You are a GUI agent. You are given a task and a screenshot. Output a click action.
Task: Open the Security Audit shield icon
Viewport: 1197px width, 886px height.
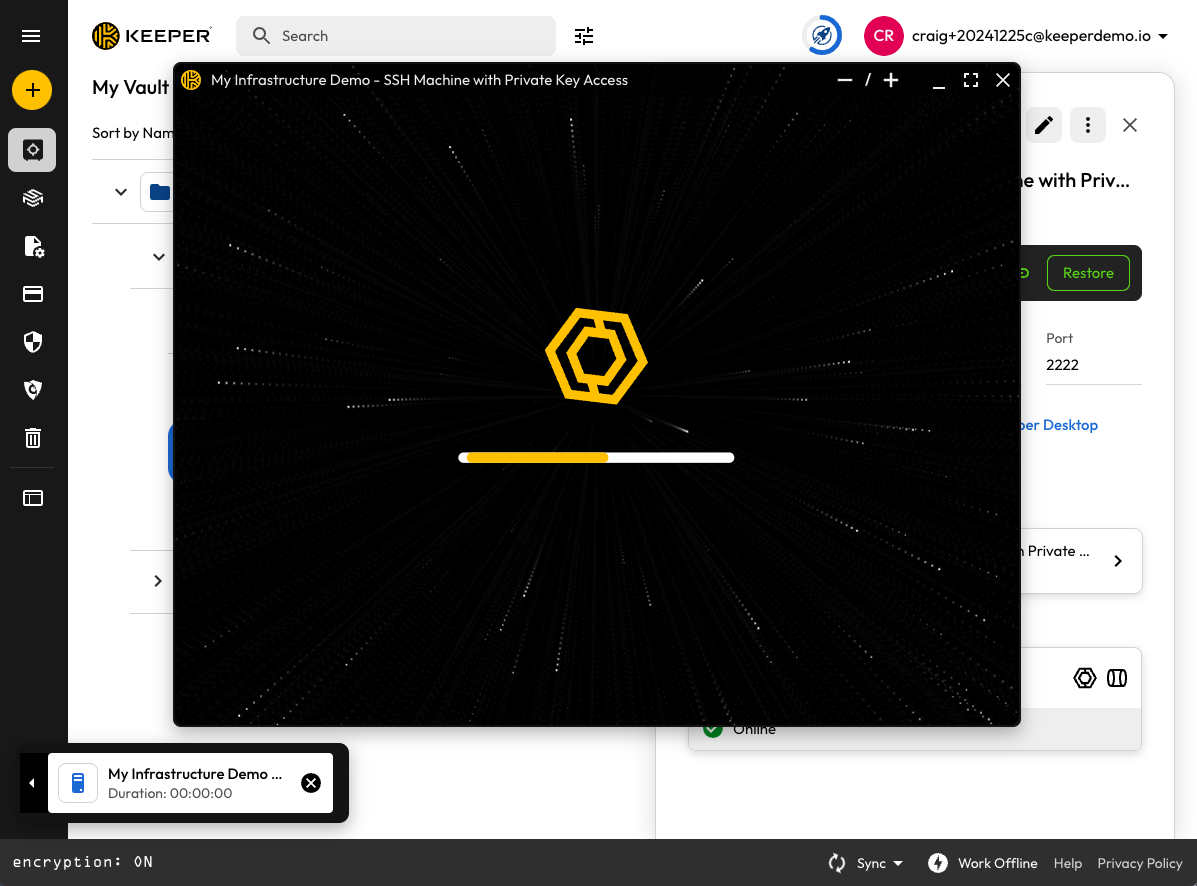33,343
